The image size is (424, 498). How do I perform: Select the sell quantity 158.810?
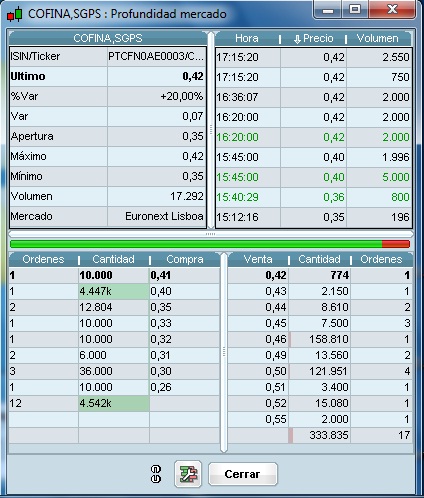329,339
